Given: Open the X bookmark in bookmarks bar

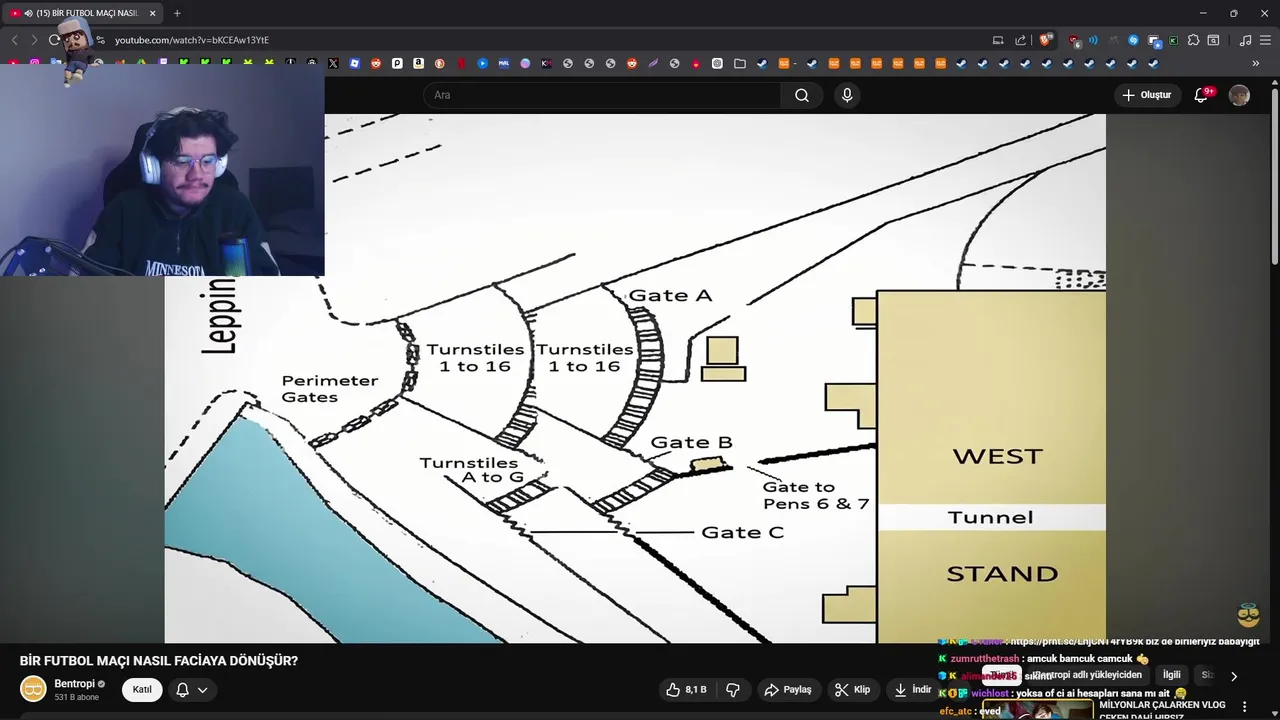Looking at the screenshot, I should pyautogui.click(x=333, y=63).
